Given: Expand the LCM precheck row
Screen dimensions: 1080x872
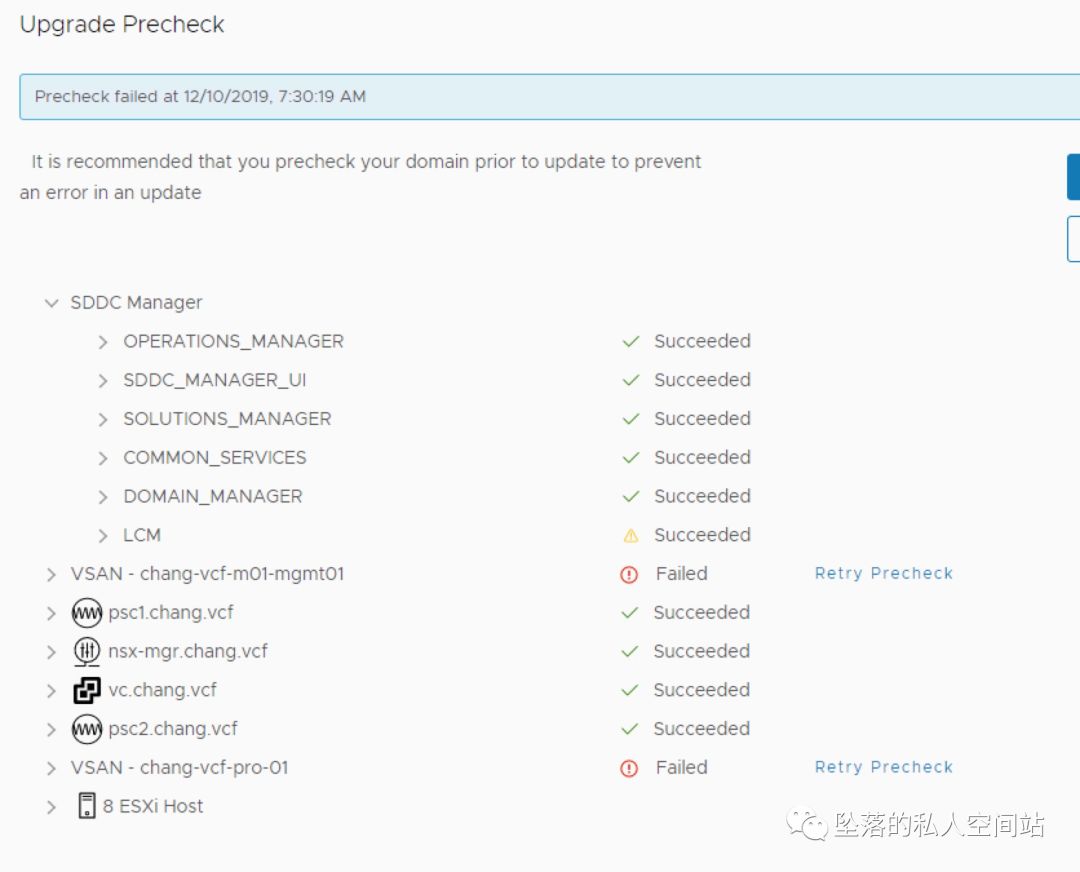Looking at the screenshot, I should coord(103,535).
